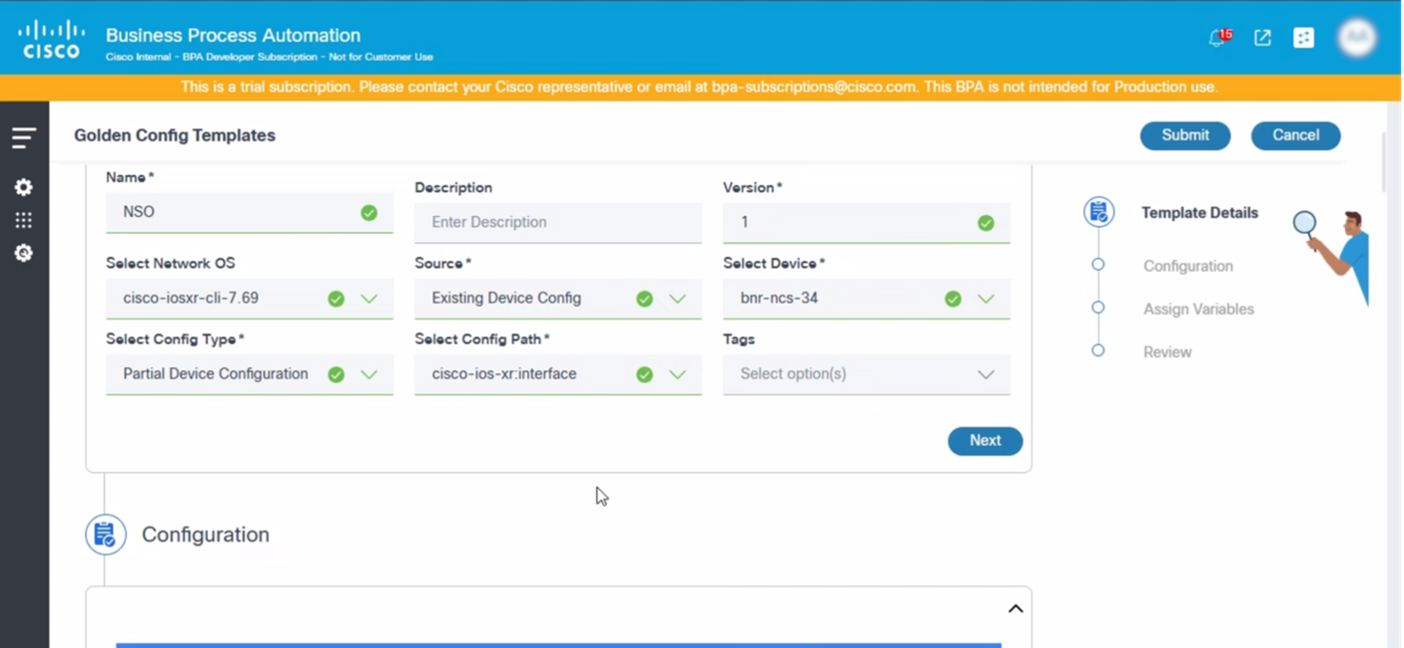The height and width of the screenshot is (648, 1404).
Task: Open the notifications bell
Action: [x=1217, y=38]
